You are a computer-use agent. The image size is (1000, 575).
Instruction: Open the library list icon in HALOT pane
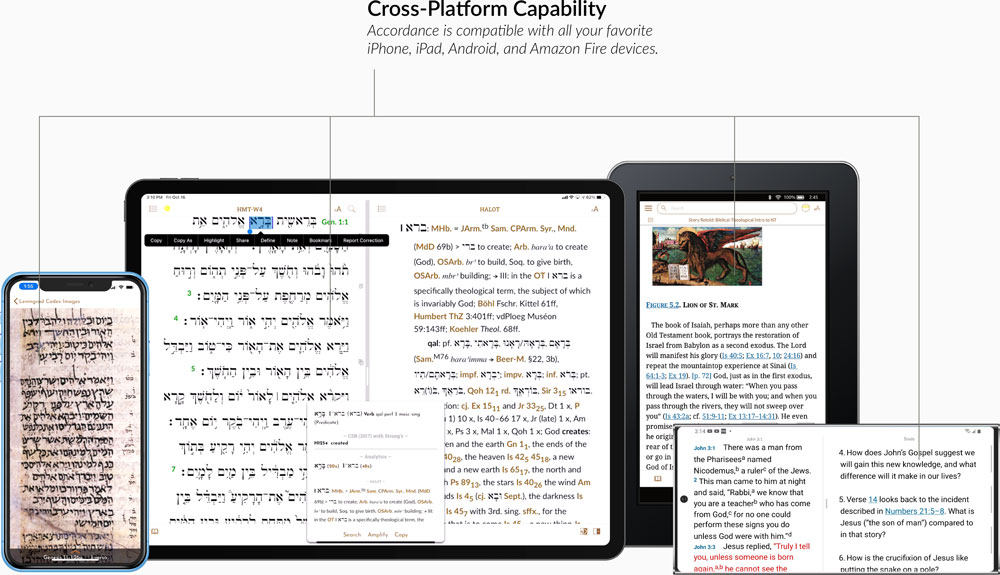coord(381,208)
